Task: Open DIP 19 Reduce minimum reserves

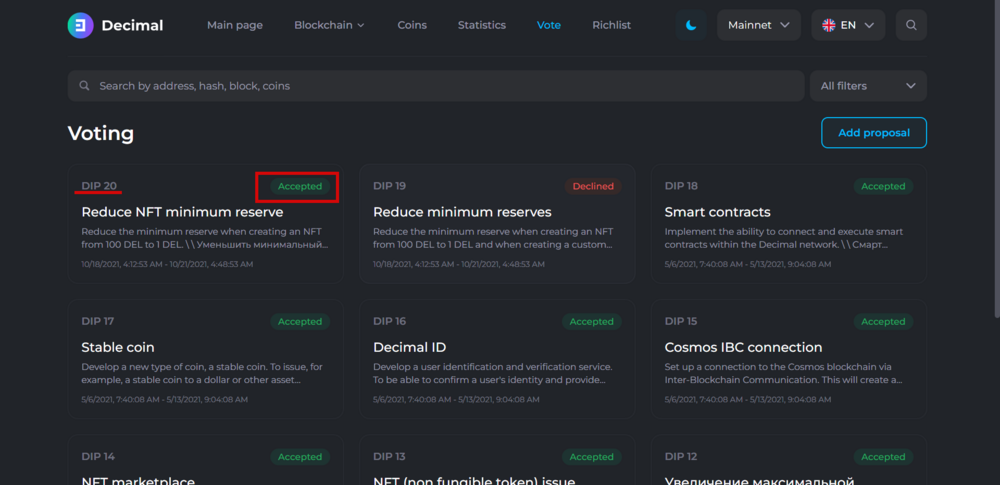Action: tap(497, 224)
